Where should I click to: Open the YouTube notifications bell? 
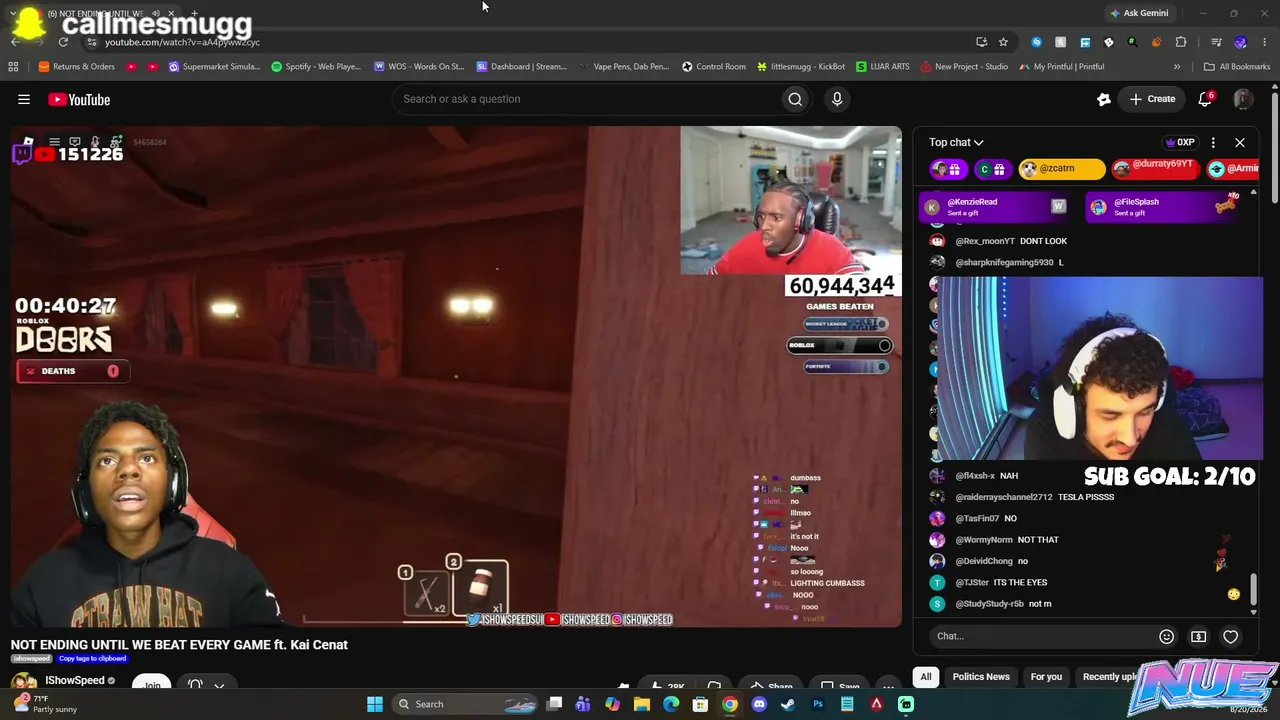[x=1205, y=99]
